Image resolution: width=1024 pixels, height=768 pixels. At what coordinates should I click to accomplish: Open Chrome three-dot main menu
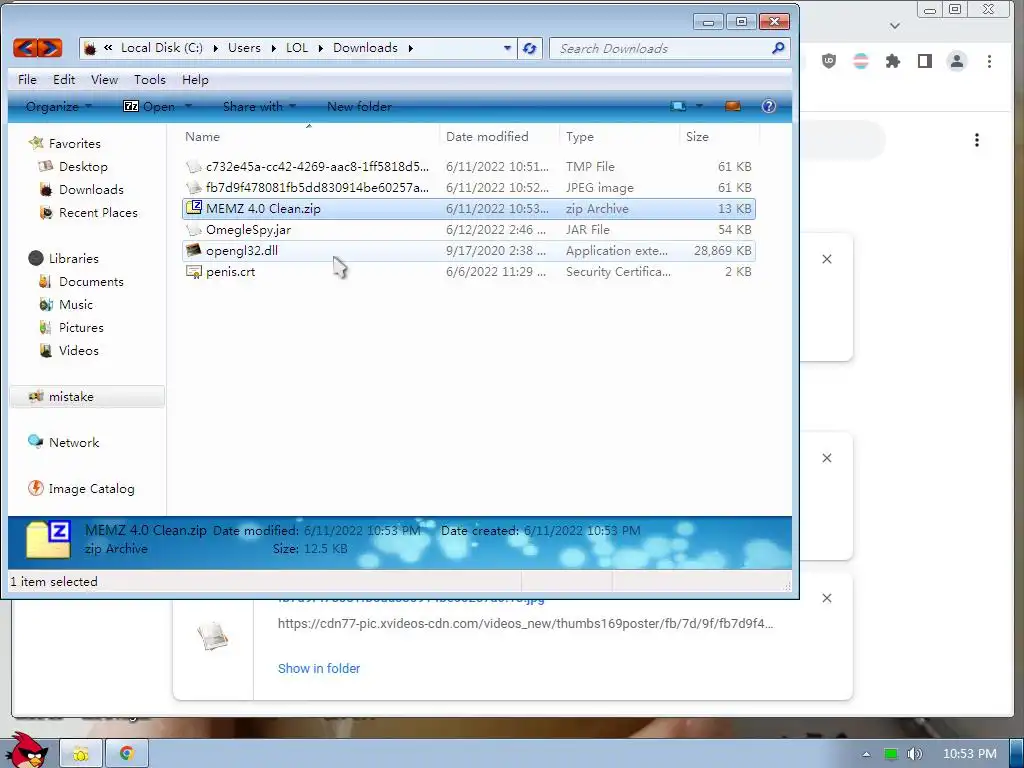coord(989,61)
